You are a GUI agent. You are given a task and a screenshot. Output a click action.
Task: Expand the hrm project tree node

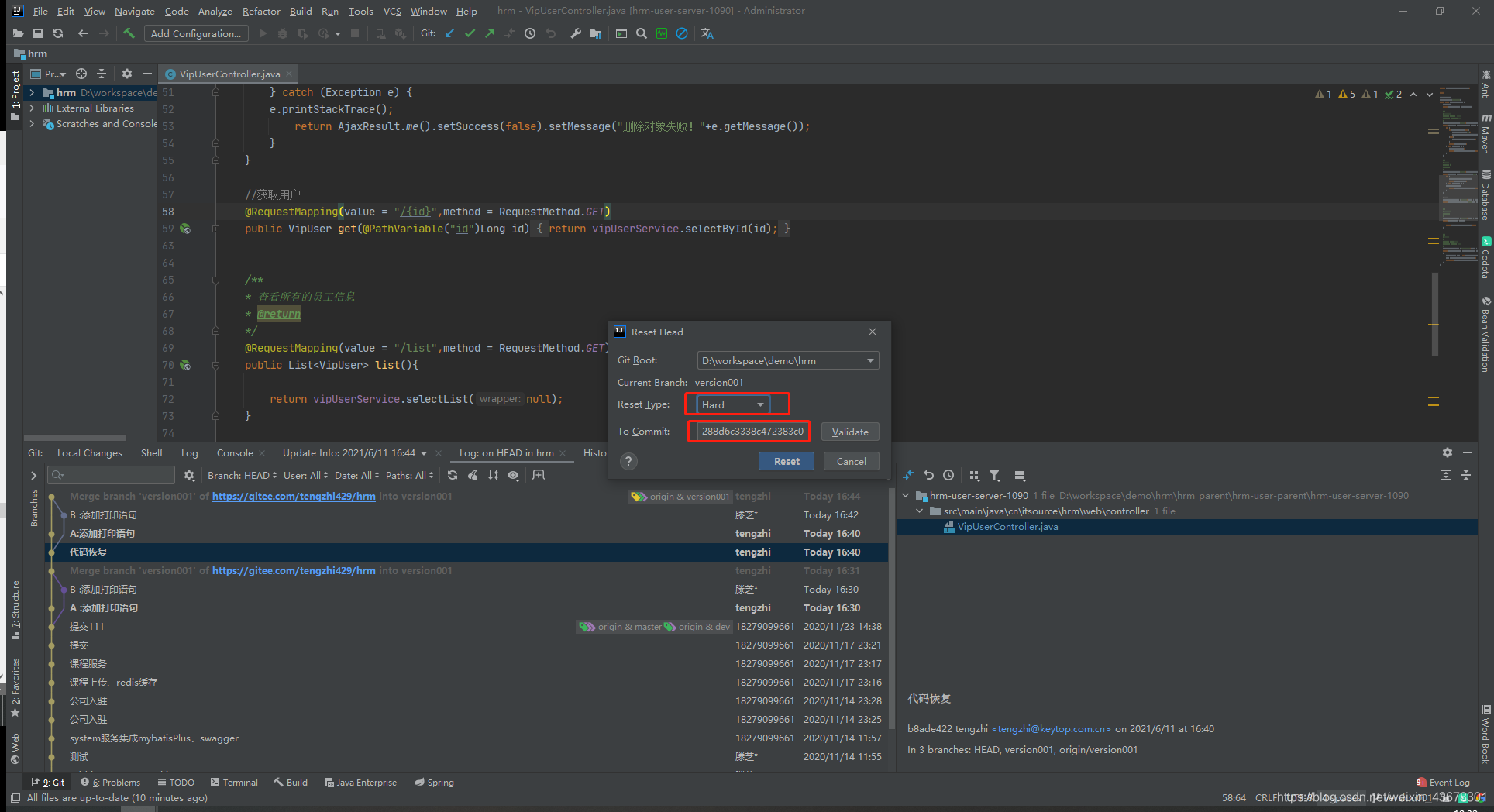coord(32,92)
